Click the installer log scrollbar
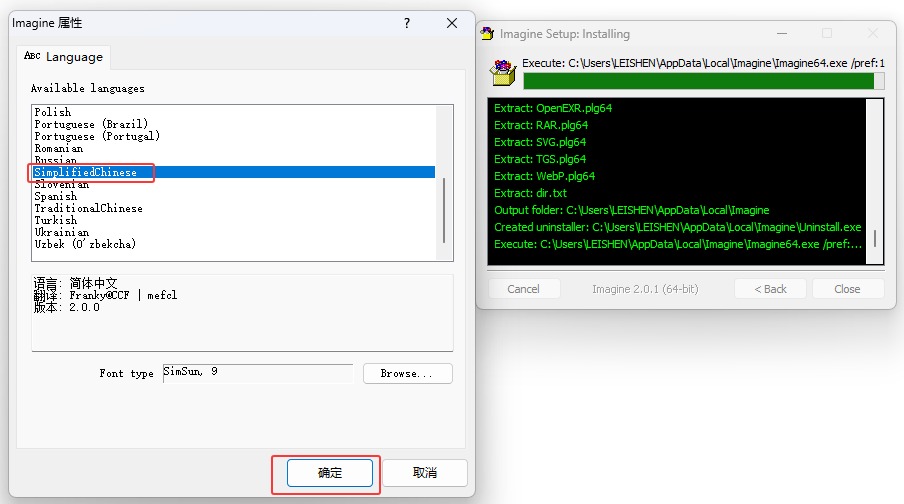The height and width of the screenshot is (504, 904). (x=876, y=240)
